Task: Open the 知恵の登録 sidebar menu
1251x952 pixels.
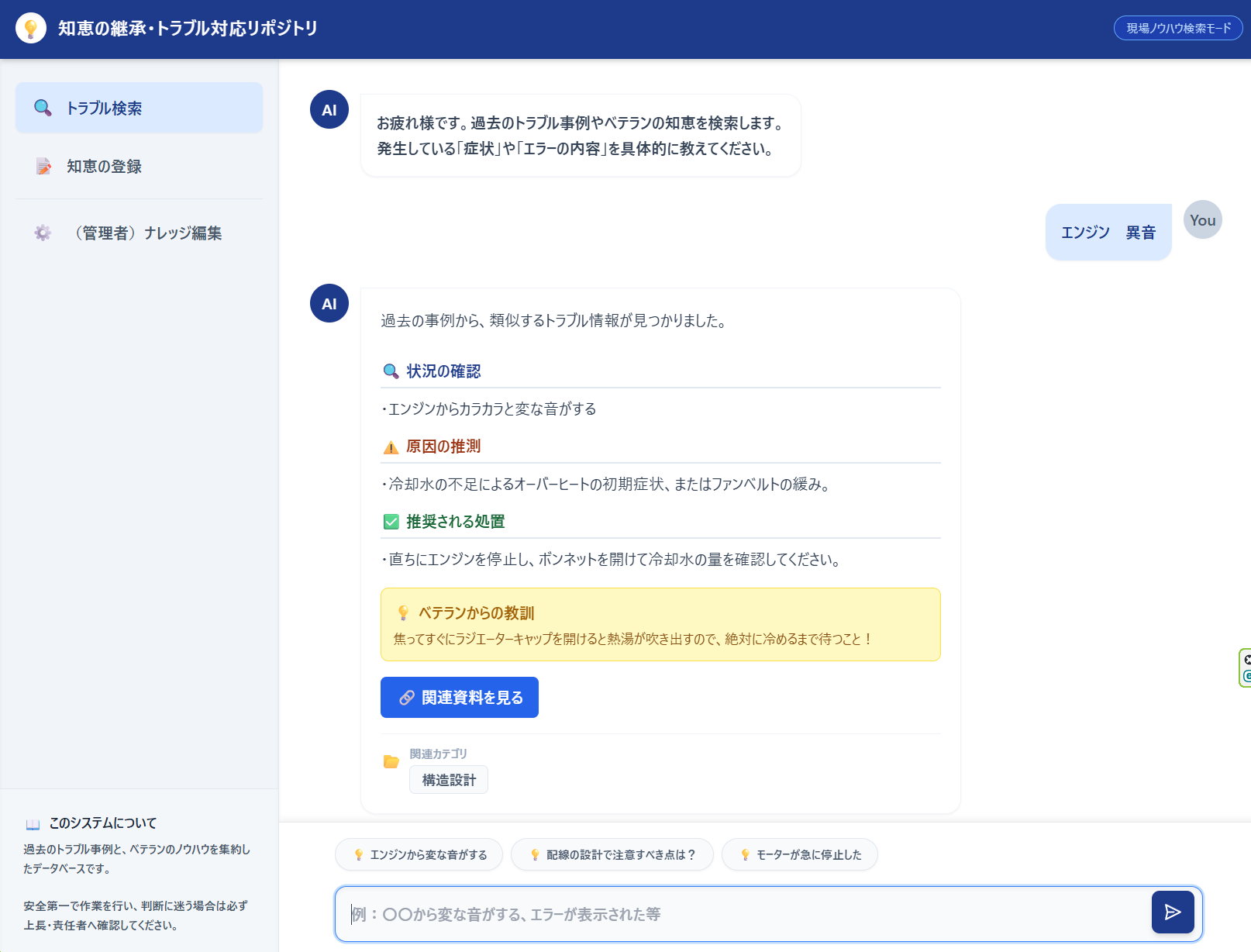Action: [x=140, y=166]
